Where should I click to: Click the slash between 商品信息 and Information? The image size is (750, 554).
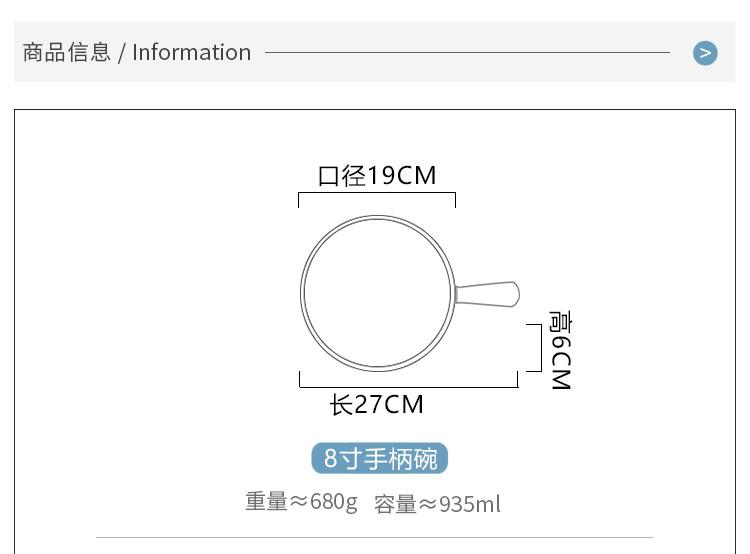[122, 53]
